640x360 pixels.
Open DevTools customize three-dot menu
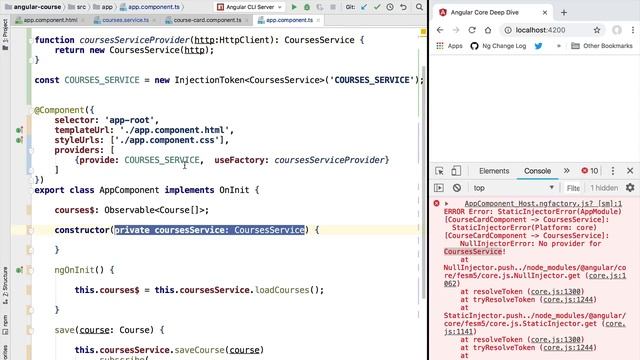613,171
